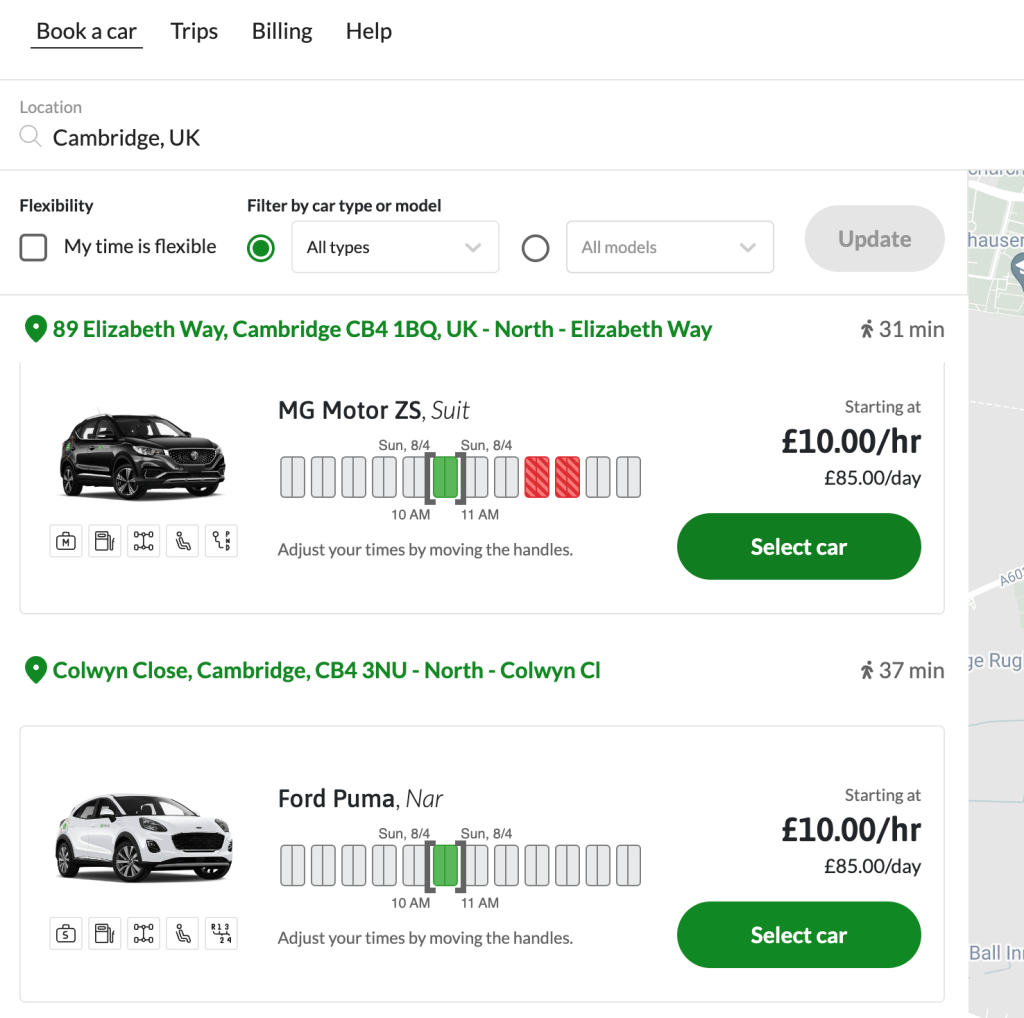Click the £10.00/hr price on Ford Puma

coord(852,830)
